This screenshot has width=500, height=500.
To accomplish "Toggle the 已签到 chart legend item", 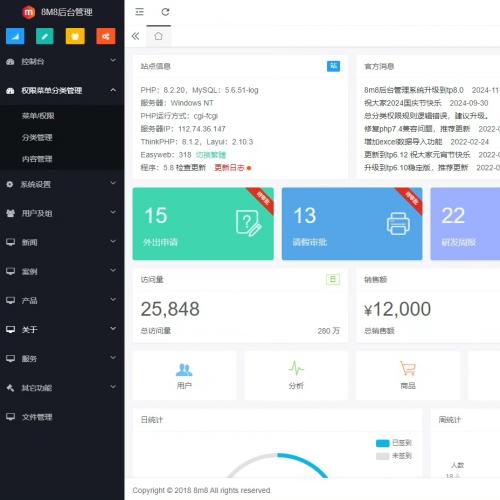I will coord(394,443).
